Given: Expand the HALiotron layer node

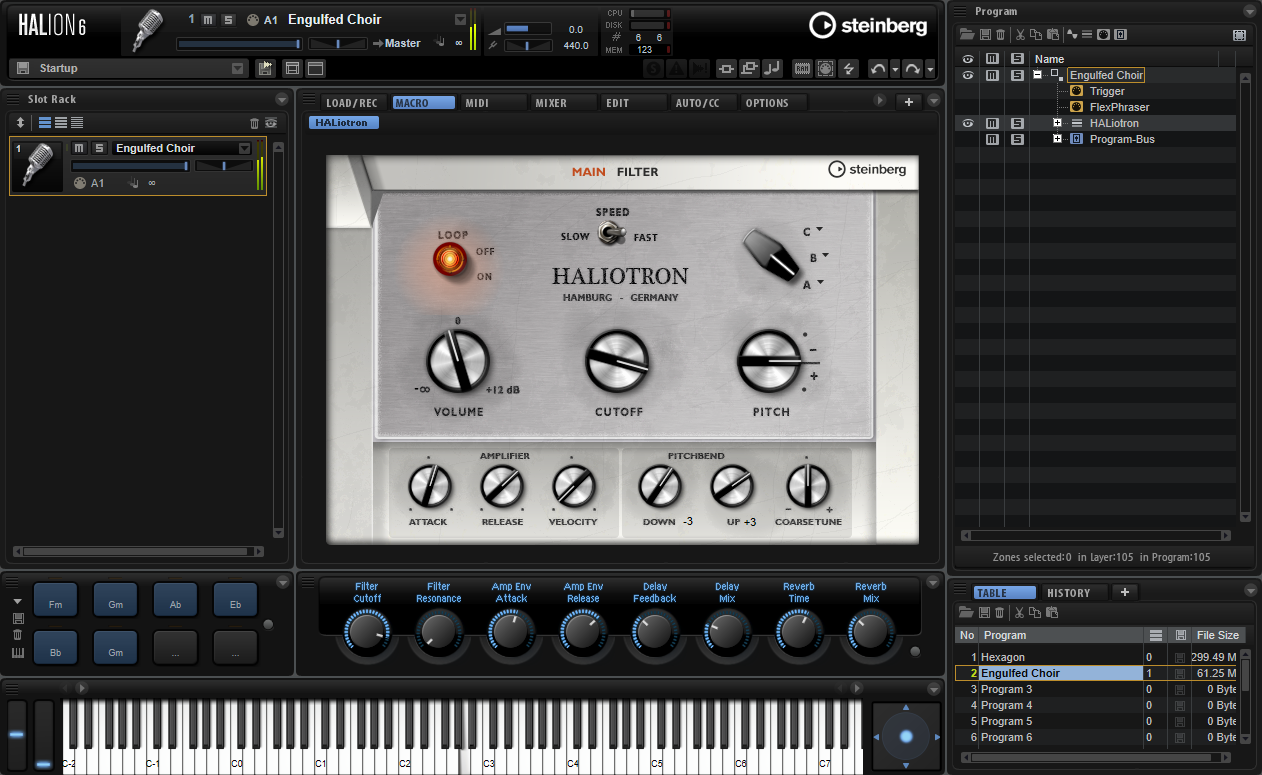Looking at the screenshot, I should (x=1057, y=123).
